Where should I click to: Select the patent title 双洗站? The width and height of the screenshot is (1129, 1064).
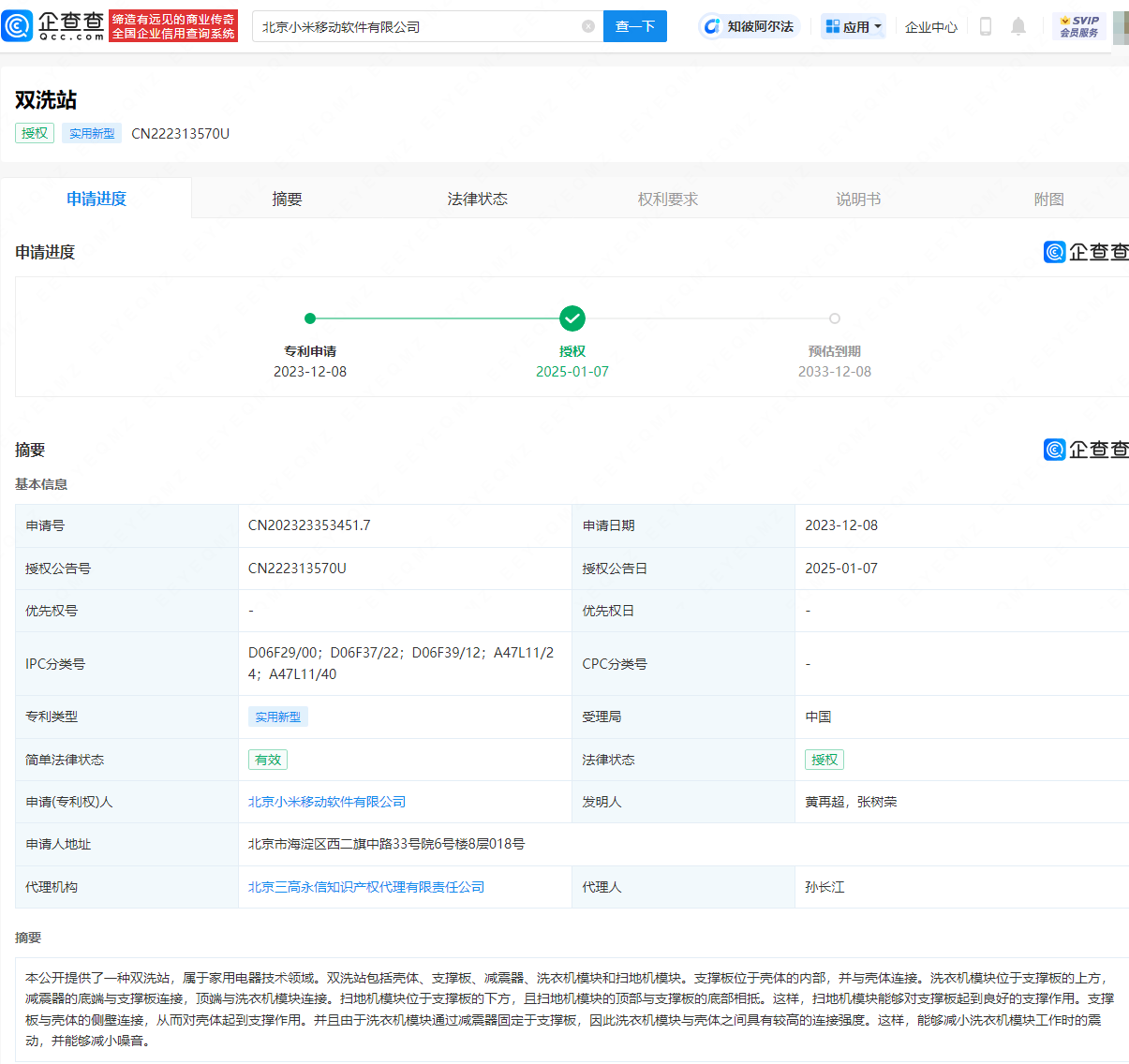coord(46,100)
